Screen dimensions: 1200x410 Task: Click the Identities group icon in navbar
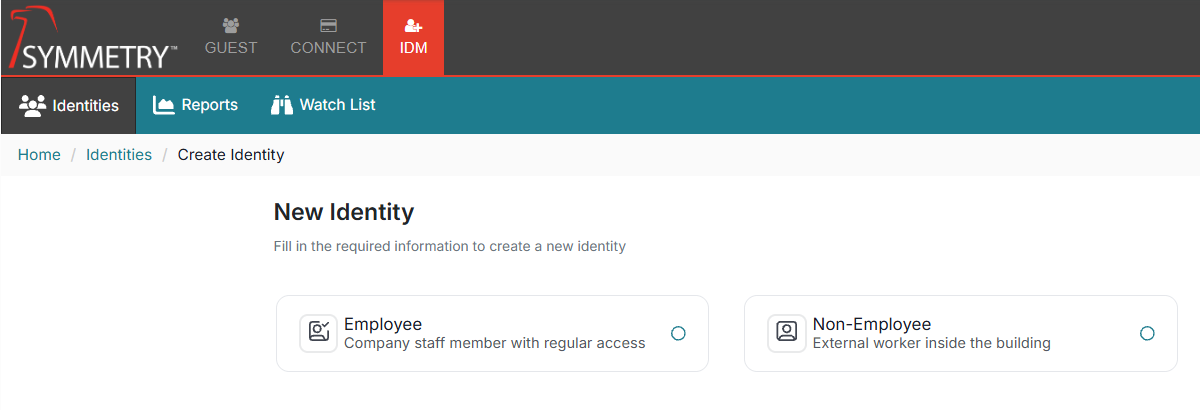point(33,105)
